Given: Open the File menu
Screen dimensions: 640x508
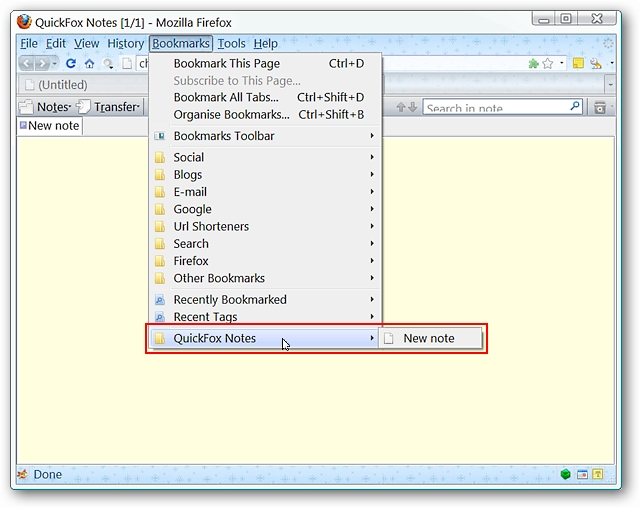Looking at the screenshot, I should (x=29, y=44).
